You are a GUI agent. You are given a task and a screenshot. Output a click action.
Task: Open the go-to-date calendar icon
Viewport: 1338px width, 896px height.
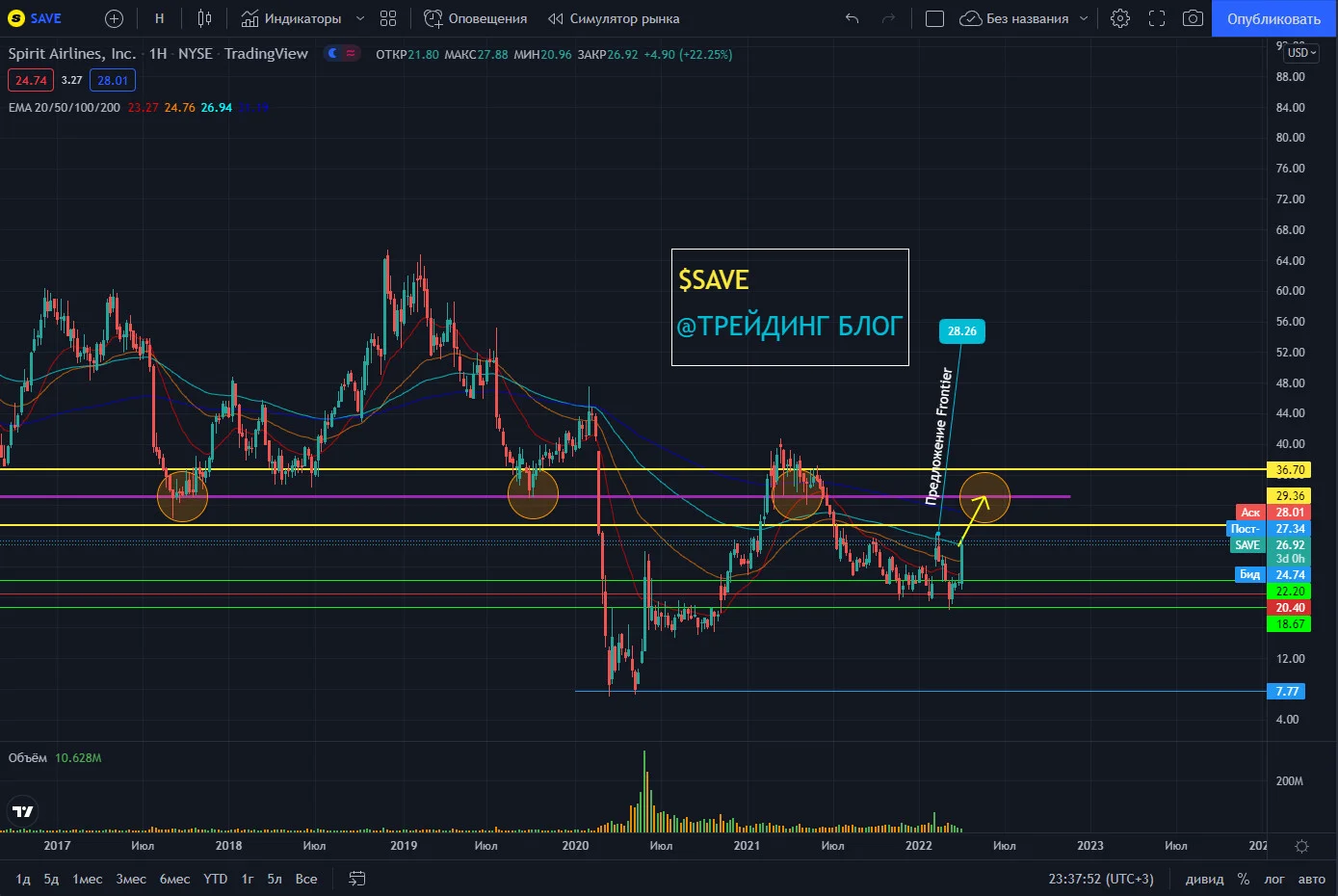(x=356, y=879)
